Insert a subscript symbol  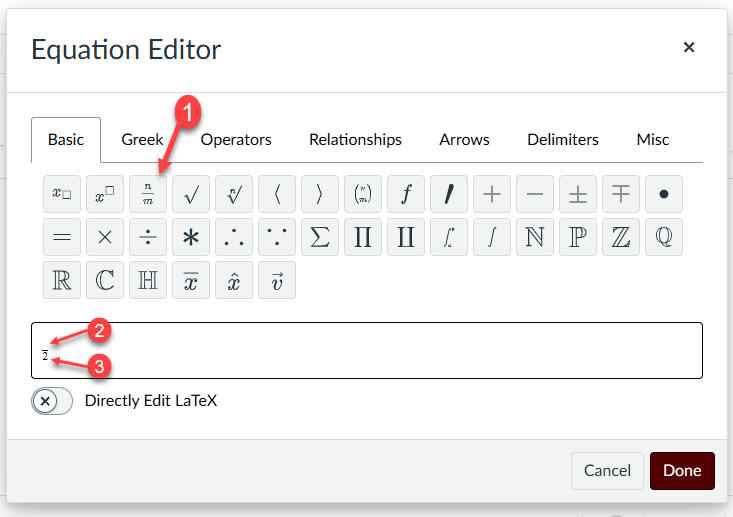tap(62, 194)
